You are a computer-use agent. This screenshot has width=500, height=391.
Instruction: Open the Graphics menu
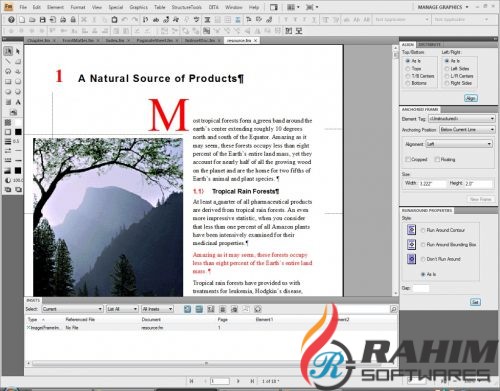(x=138, y=7)
